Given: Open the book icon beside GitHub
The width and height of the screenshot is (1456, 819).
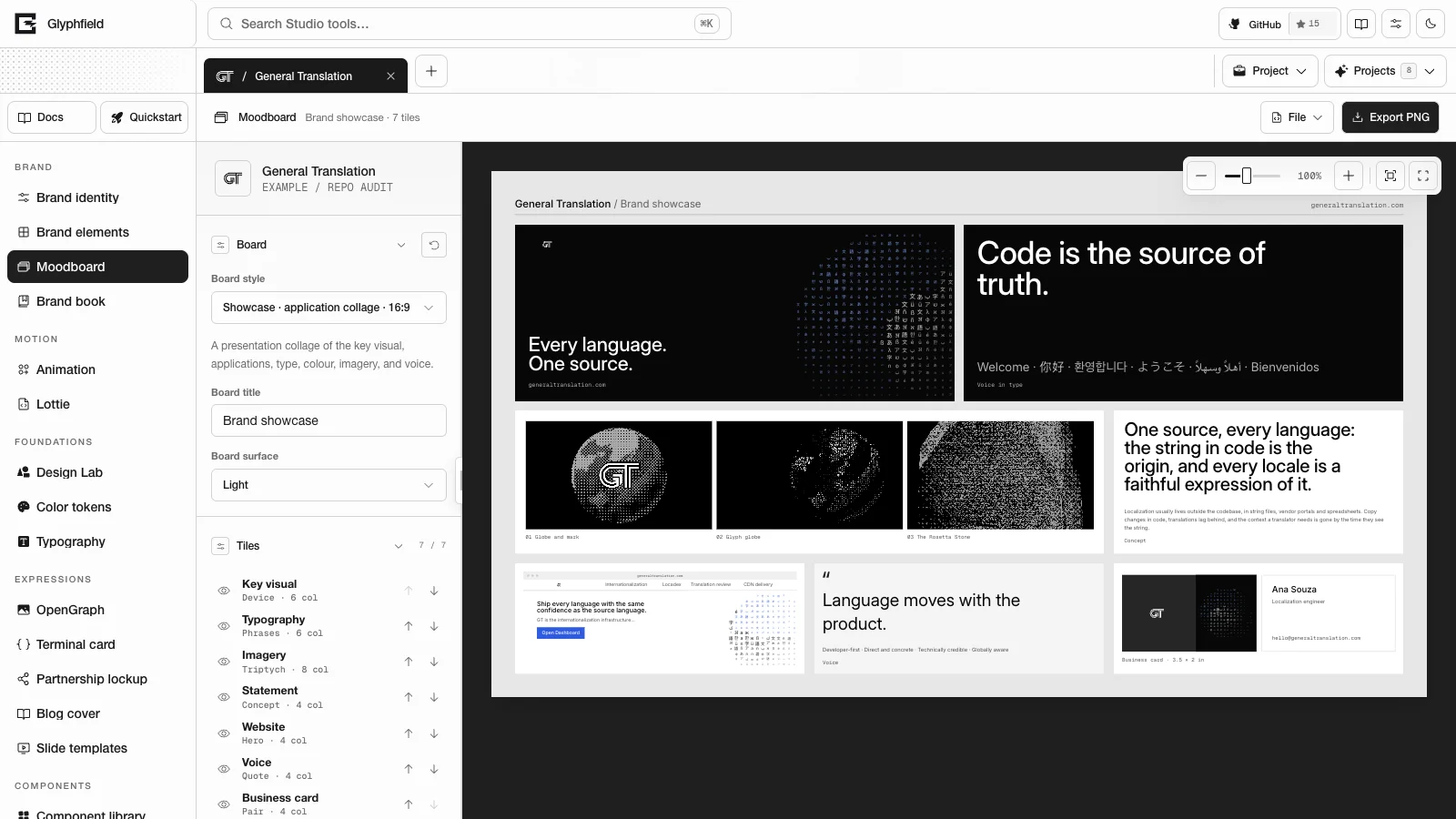Looking at the screenshot, I should 1361,24.
